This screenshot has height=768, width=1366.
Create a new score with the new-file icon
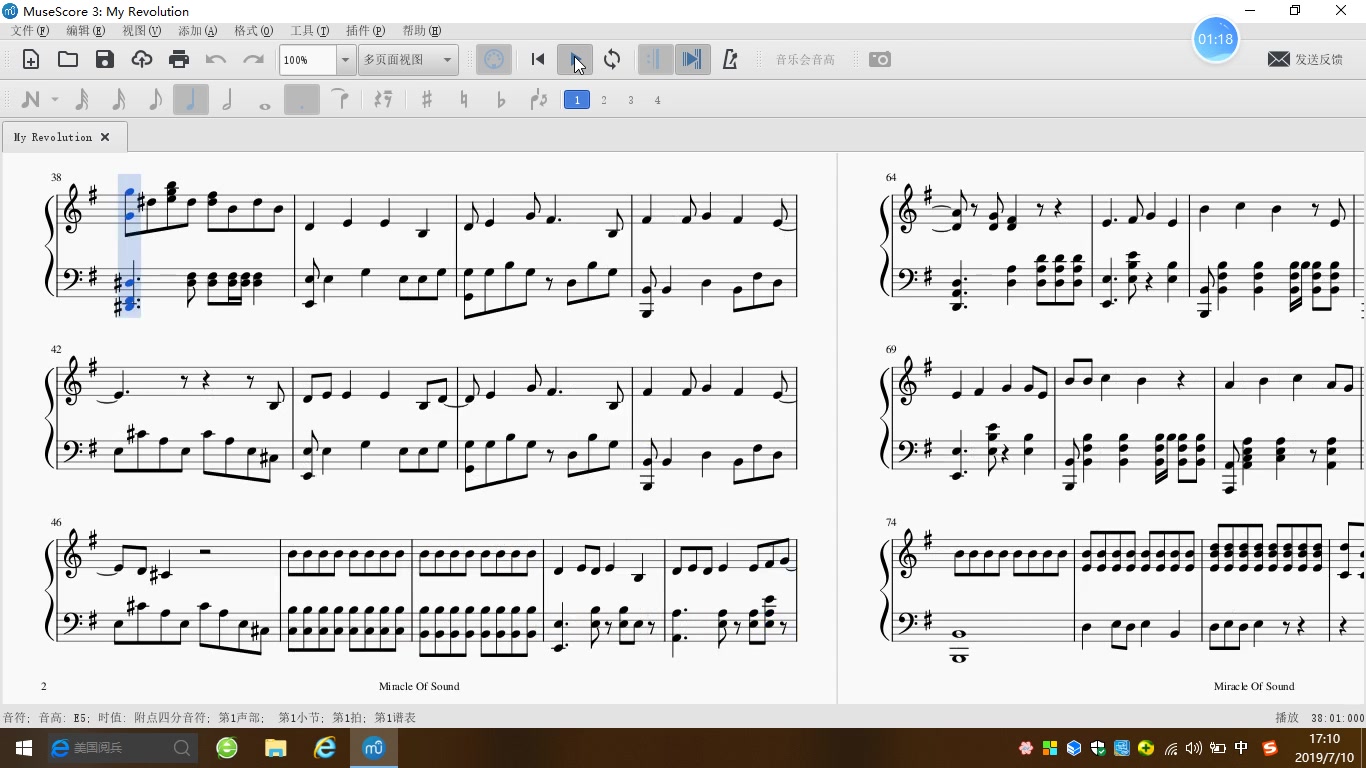(x=31, y=60)
